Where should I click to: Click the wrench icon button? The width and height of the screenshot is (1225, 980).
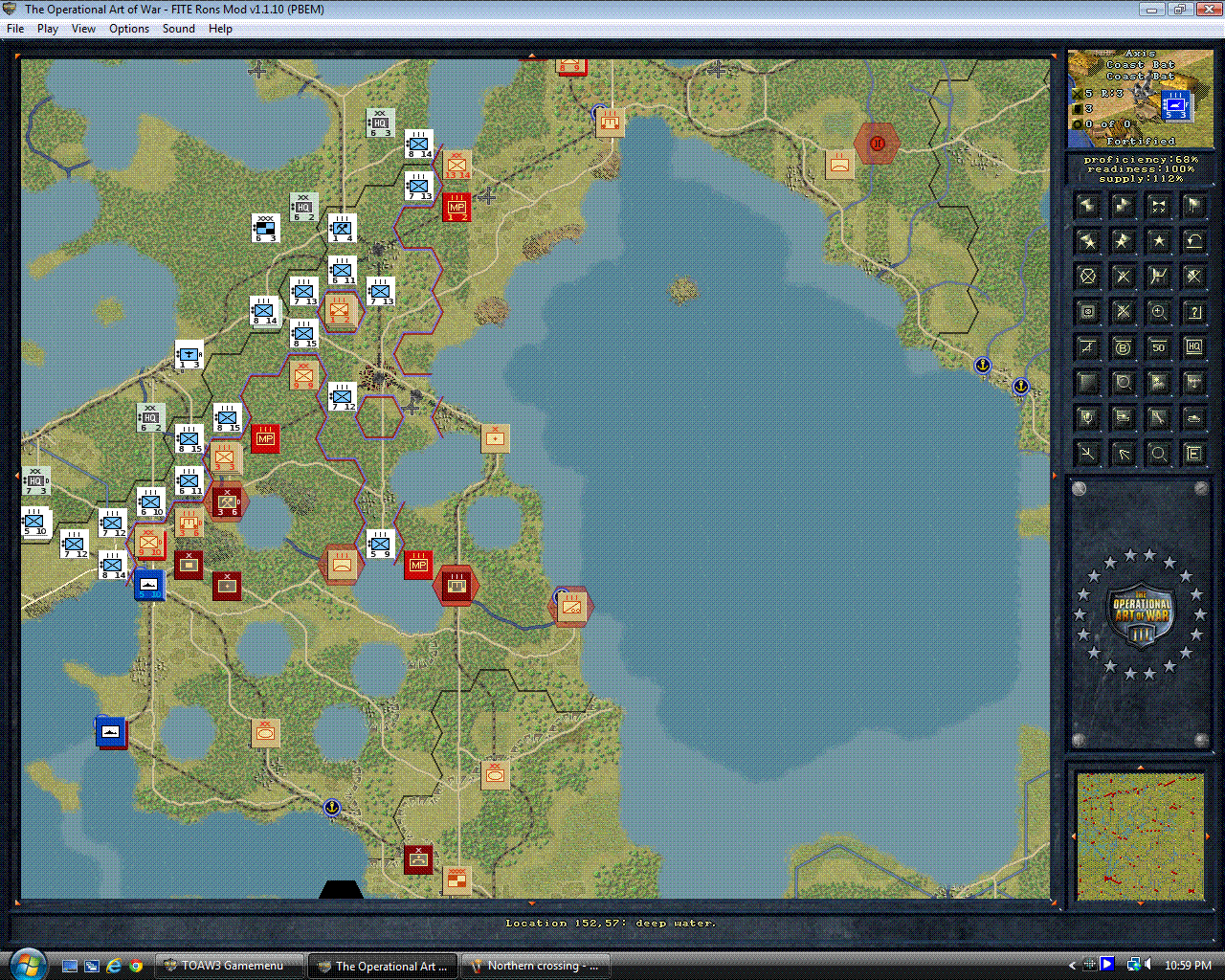tap(1158, 418)
